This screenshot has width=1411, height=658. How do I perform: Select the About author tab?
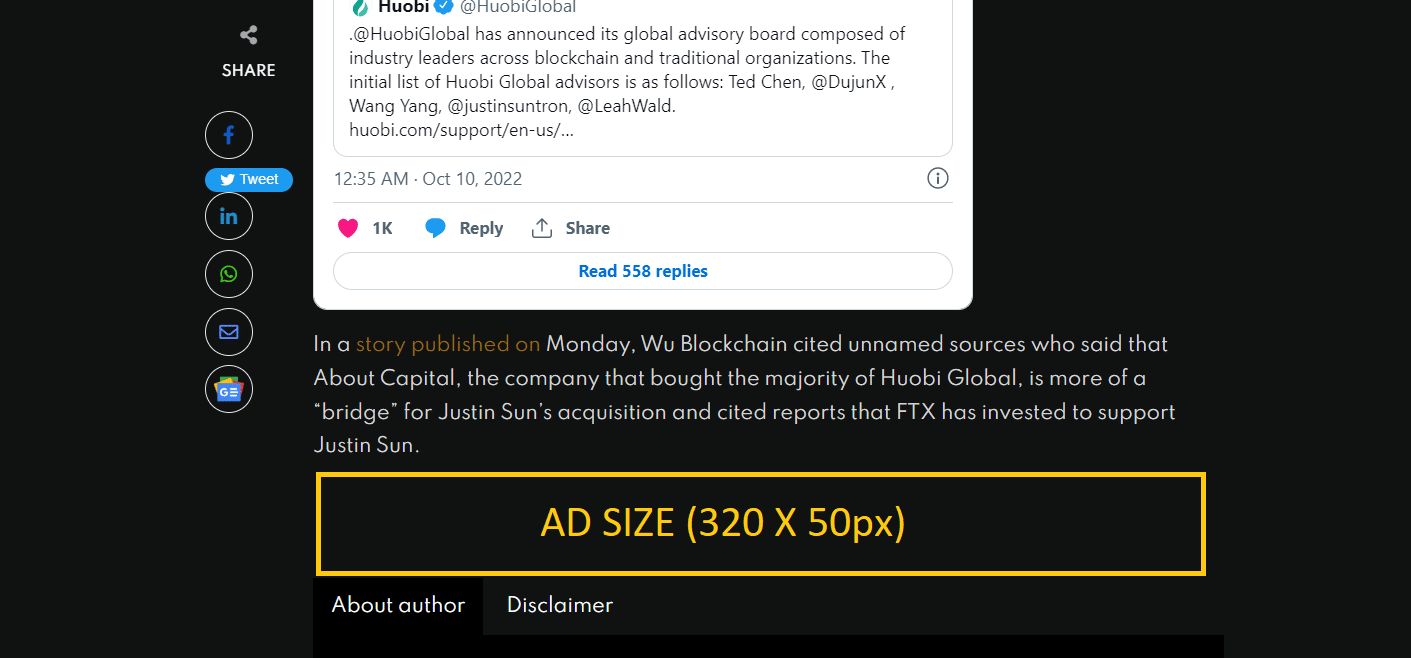click(398, 605)
